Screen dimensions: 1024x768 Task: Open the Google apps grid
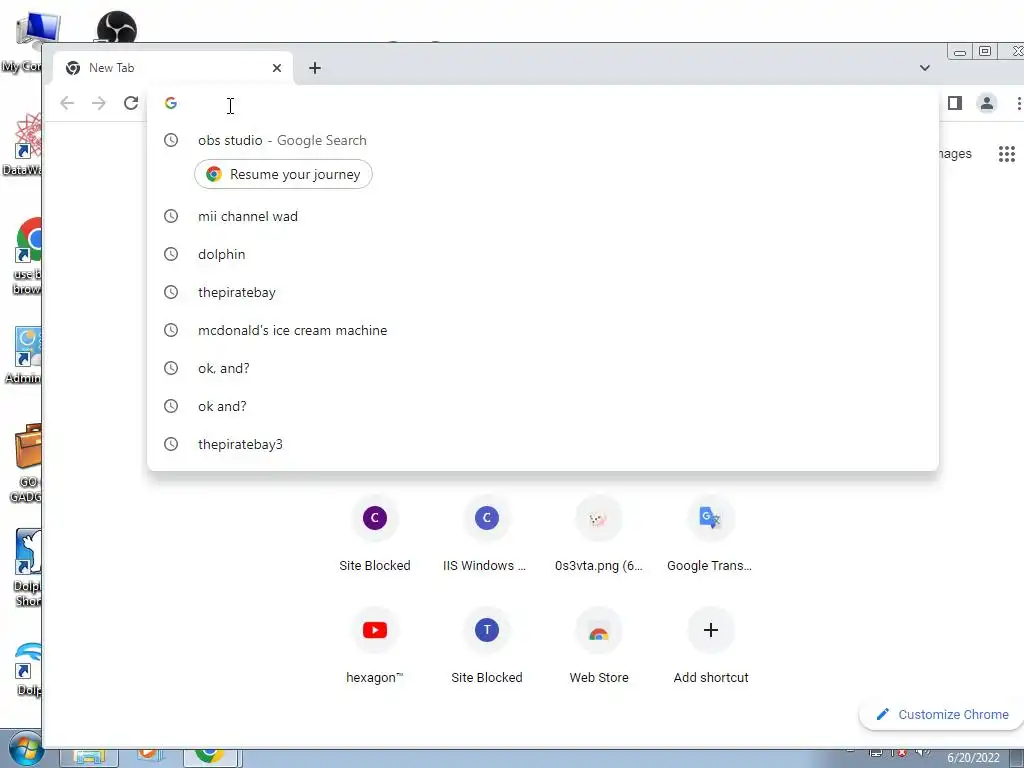point(1006,154)
